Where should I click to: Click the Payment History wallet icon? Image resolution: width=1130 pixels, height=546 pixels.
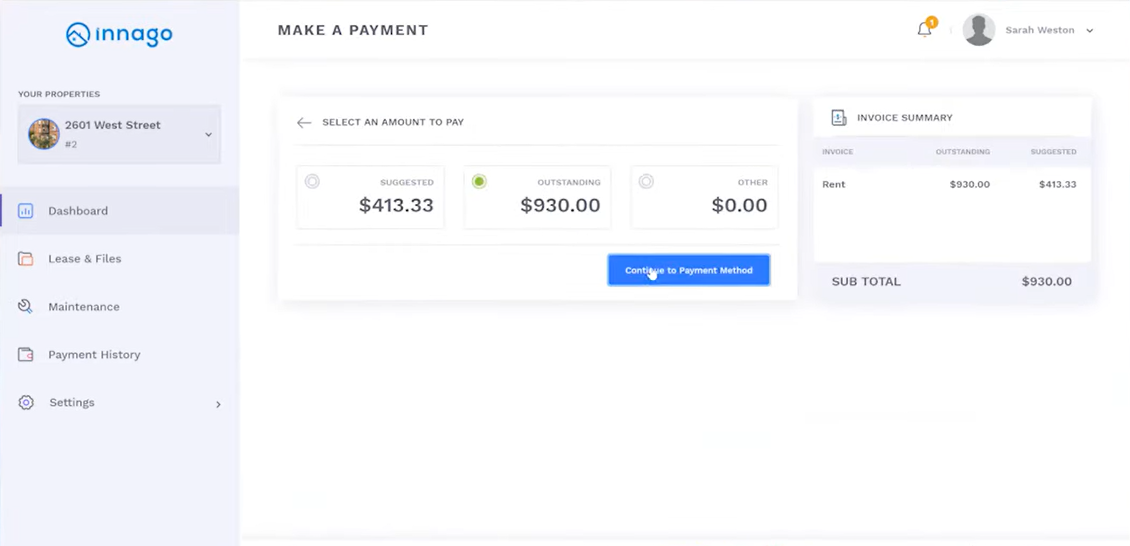click(26, 355)
